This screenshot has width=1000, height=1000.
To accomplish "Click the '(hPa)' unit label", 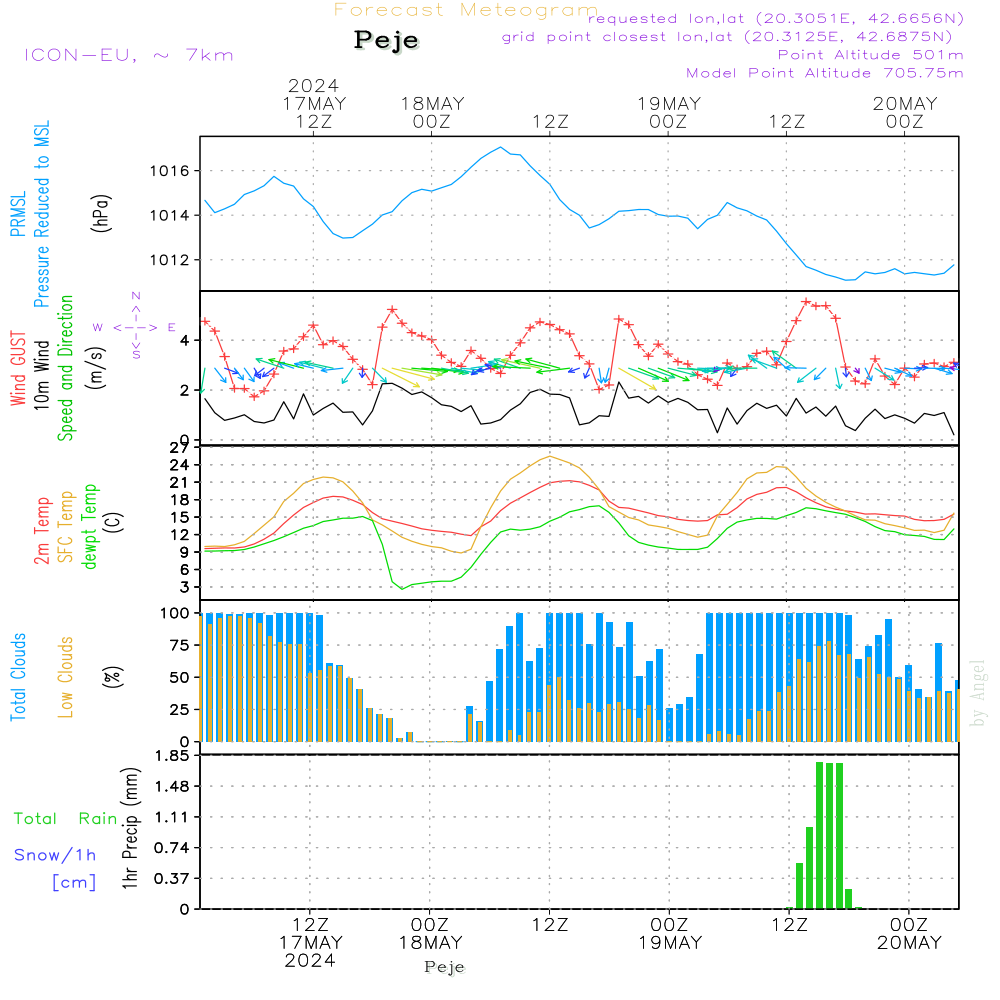I will (101, 213).
